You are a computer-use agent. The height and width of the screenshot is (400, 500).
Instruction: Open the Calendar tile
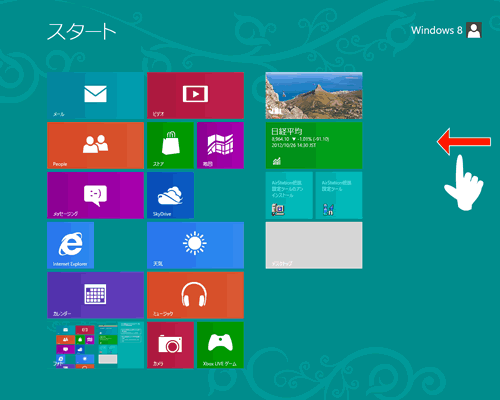[95, 295]
